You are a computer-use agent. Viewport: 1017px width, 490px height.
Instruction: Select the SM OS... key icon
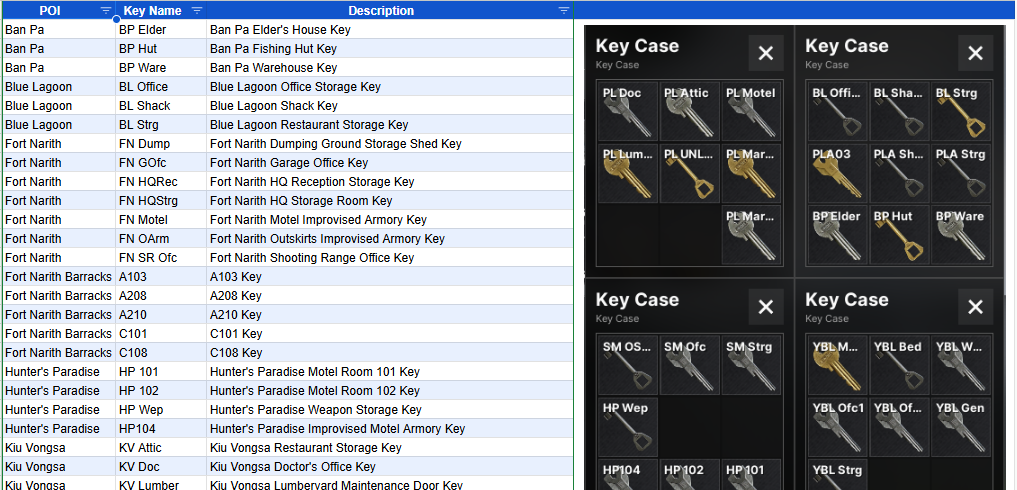pos(627,365)
